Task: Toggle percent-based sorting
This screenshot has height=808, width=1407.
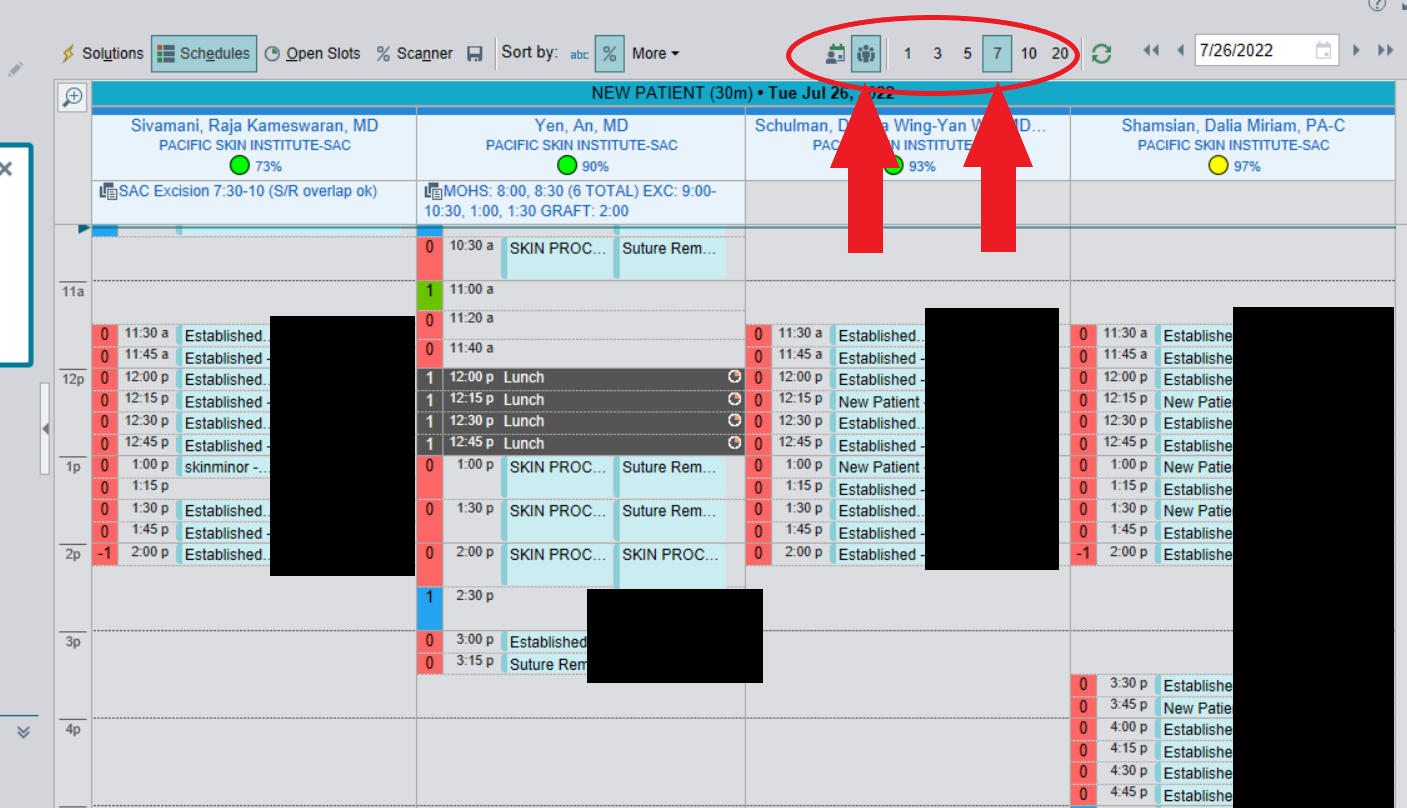Action: pyautogui.click(x=609, y=53)
